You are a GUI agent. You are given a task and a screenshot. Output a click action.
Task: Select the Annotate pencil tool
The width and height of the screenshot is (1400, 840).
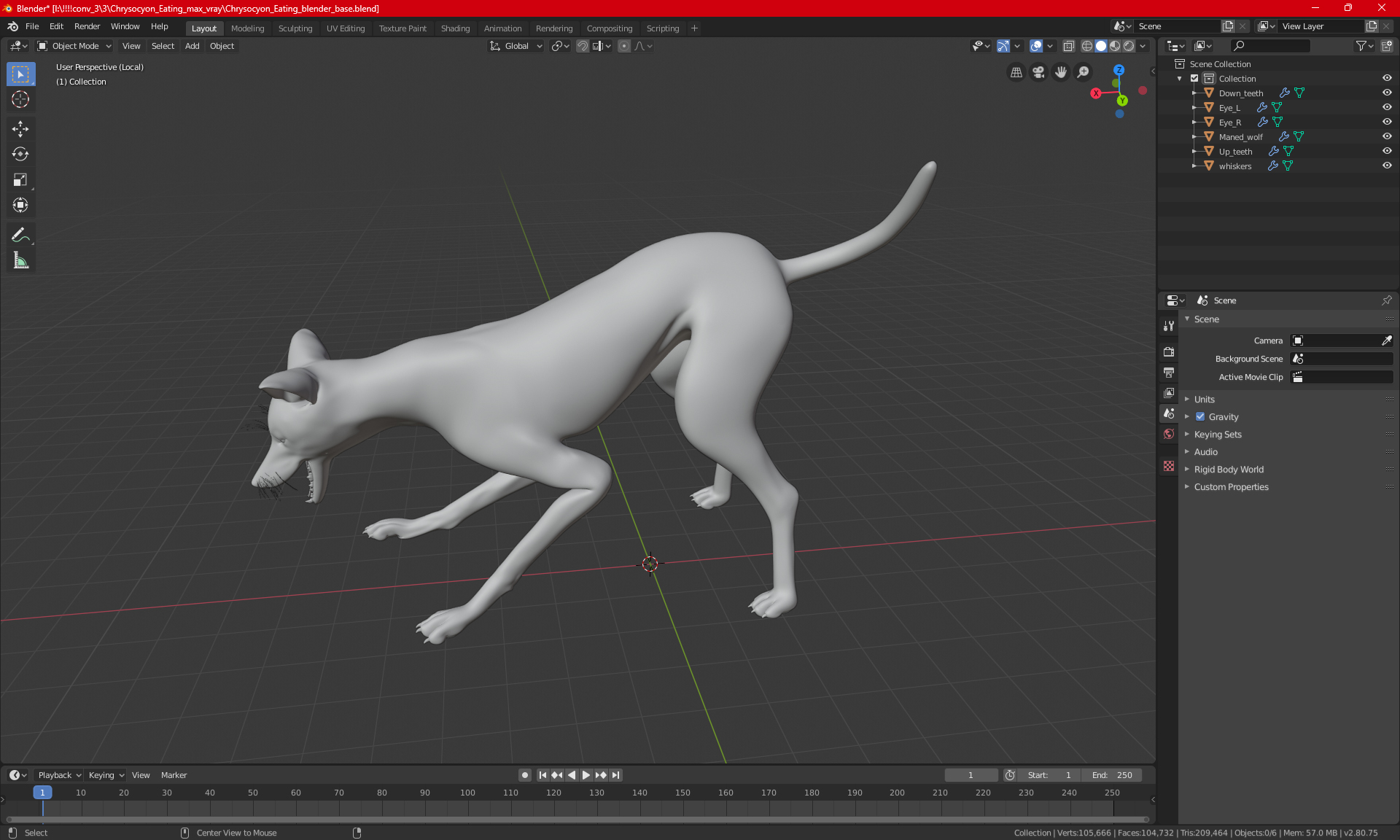tap(20, 235)
